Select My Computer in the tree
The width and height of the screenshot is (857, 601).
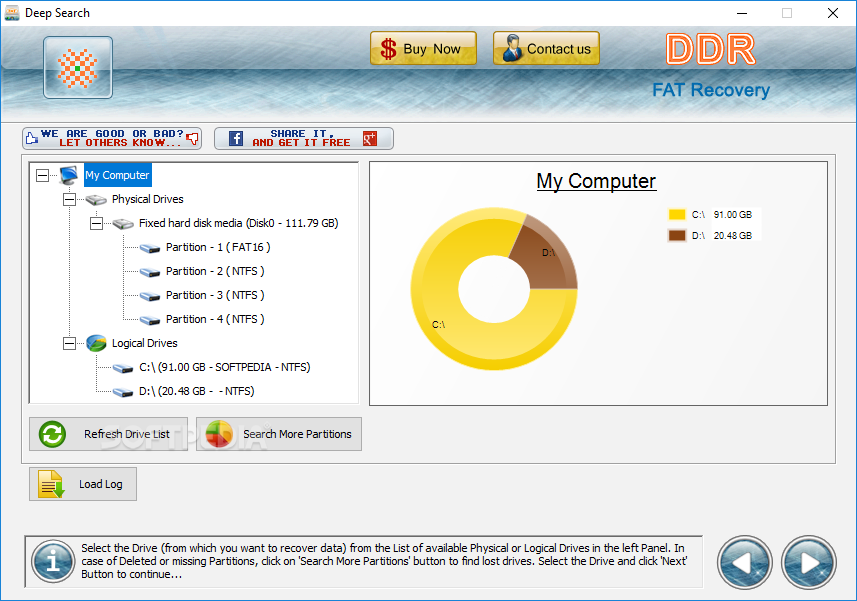[x=117, y=175]
